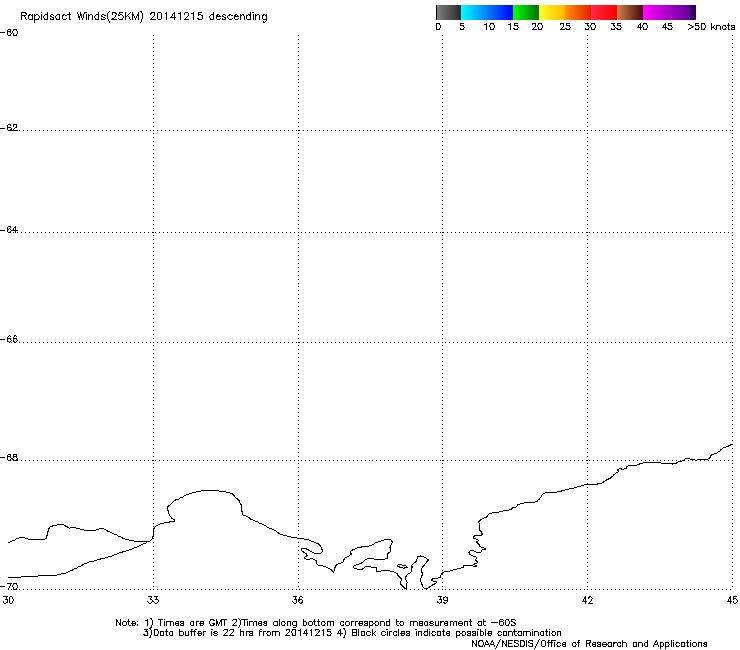Click the green 15-20 knots color segment
Image resolution: width=740 pixels, height=650 pixels.
pyautogui.click(x=526, y=12)
